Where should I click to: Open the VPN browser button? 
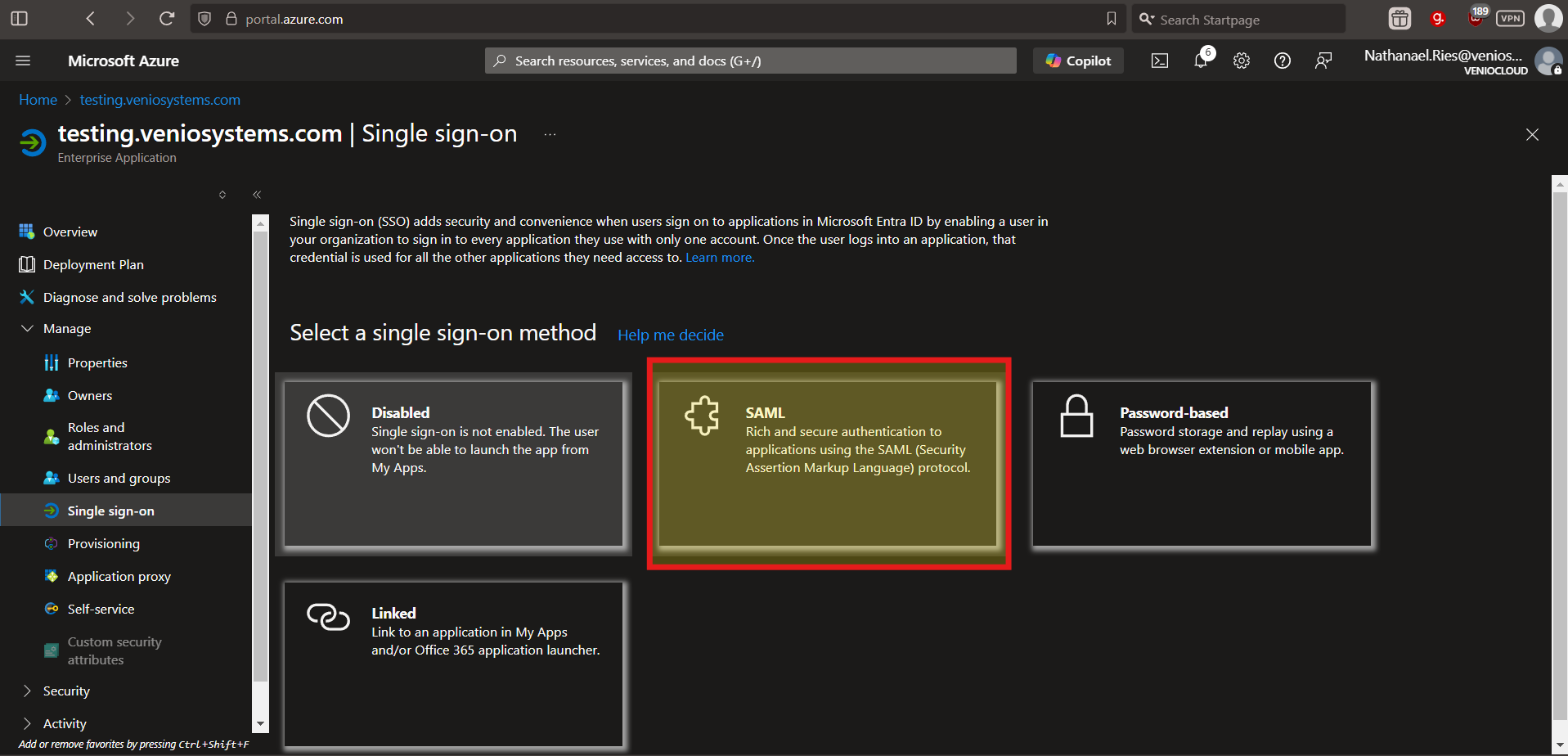[x=1510, y=19]
